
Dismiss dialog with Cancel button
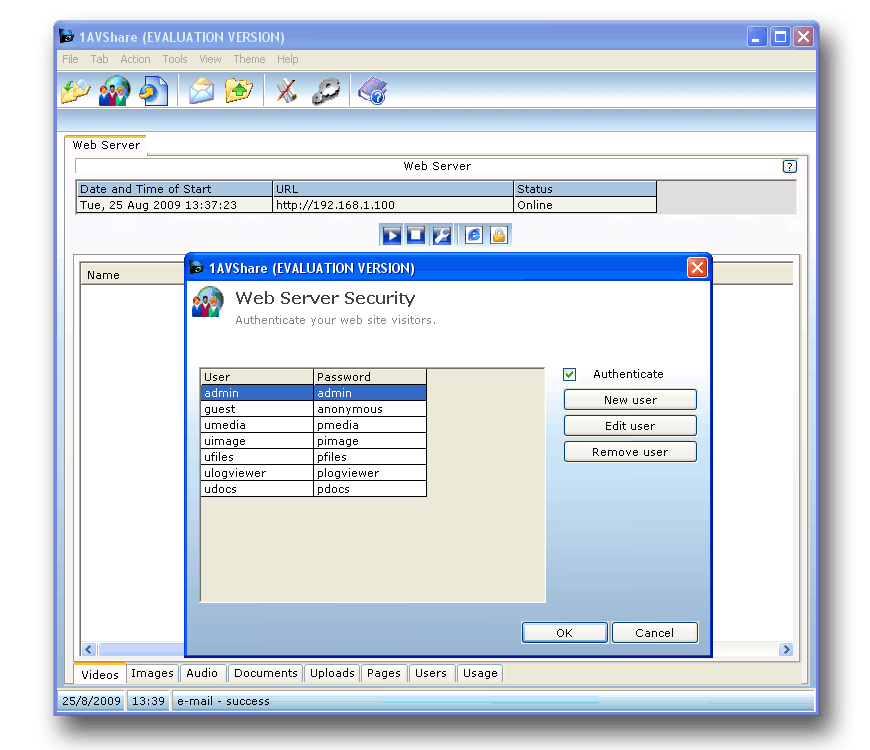[655, 633]
